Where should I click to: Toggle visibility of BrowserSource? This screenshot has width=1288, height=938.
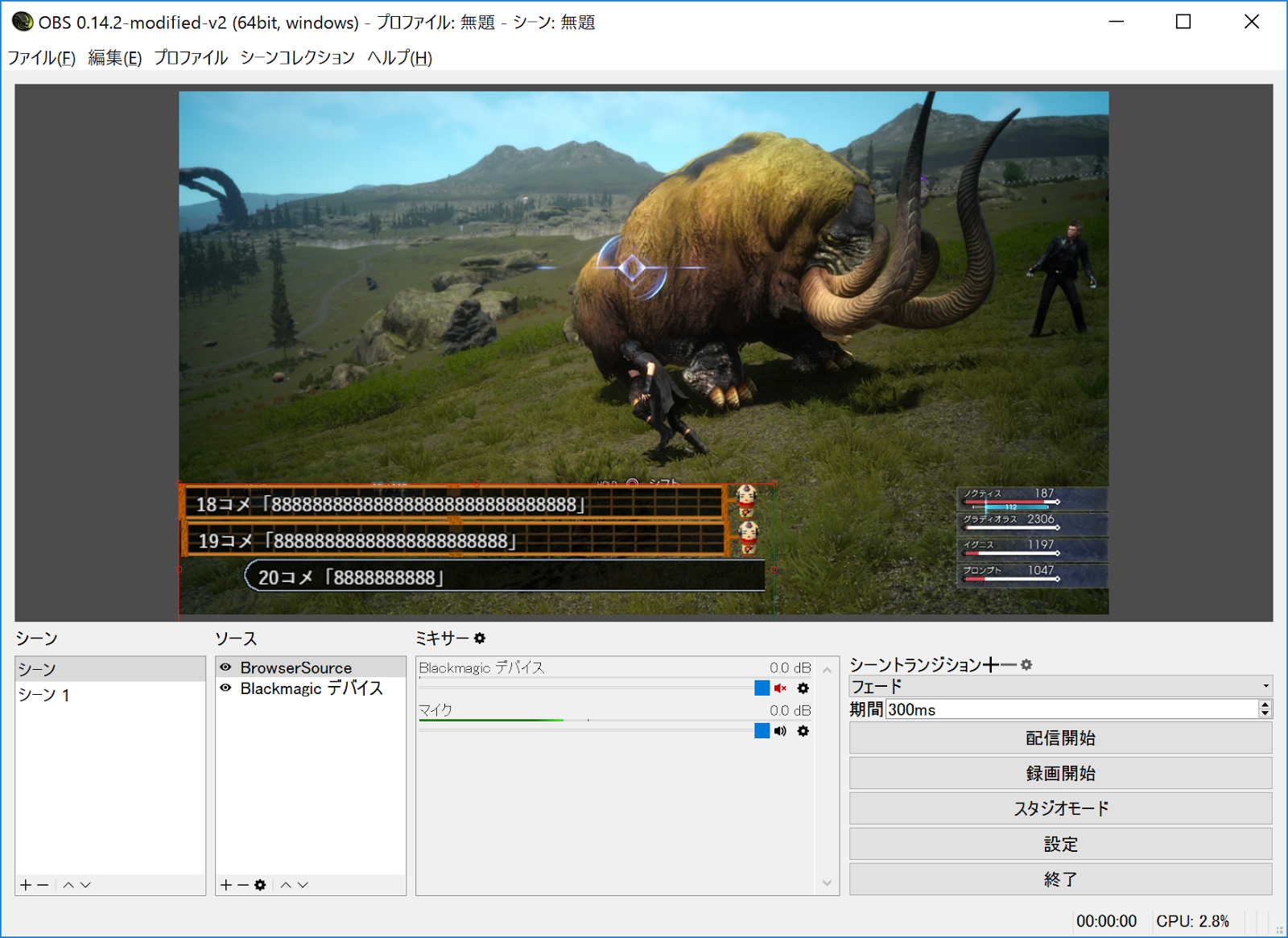[x=226, y=667]
